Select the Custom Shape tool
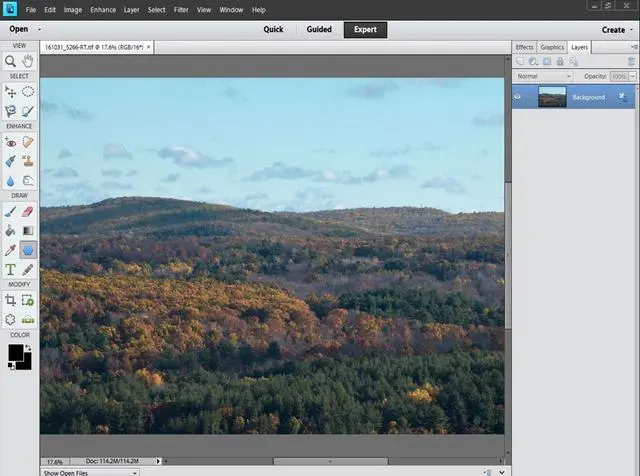This screenshot has height=476, width=640. click(x=28, y=250)
